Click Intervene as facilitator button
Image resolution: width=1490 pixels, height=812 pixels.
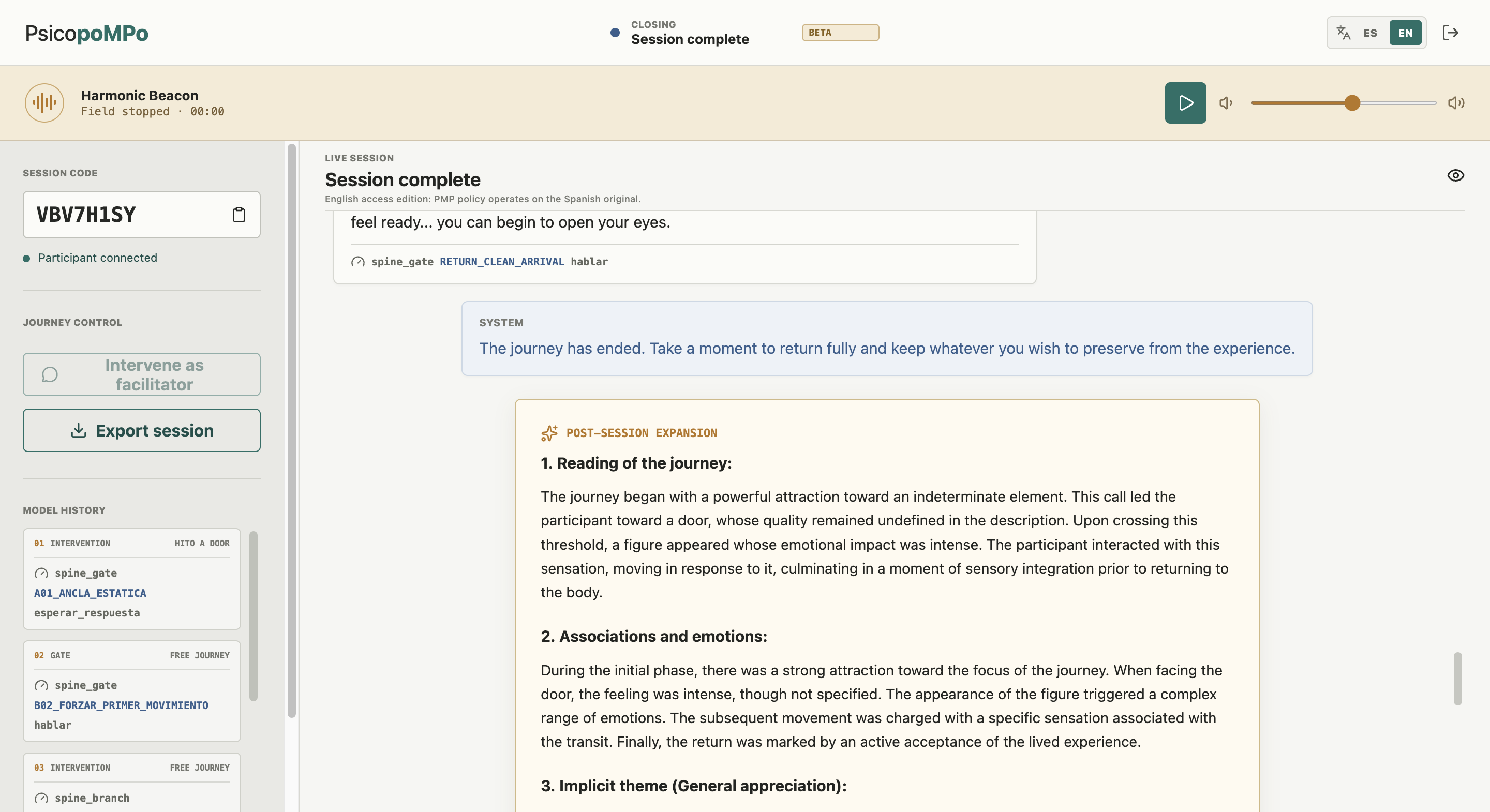click(142, 374)
